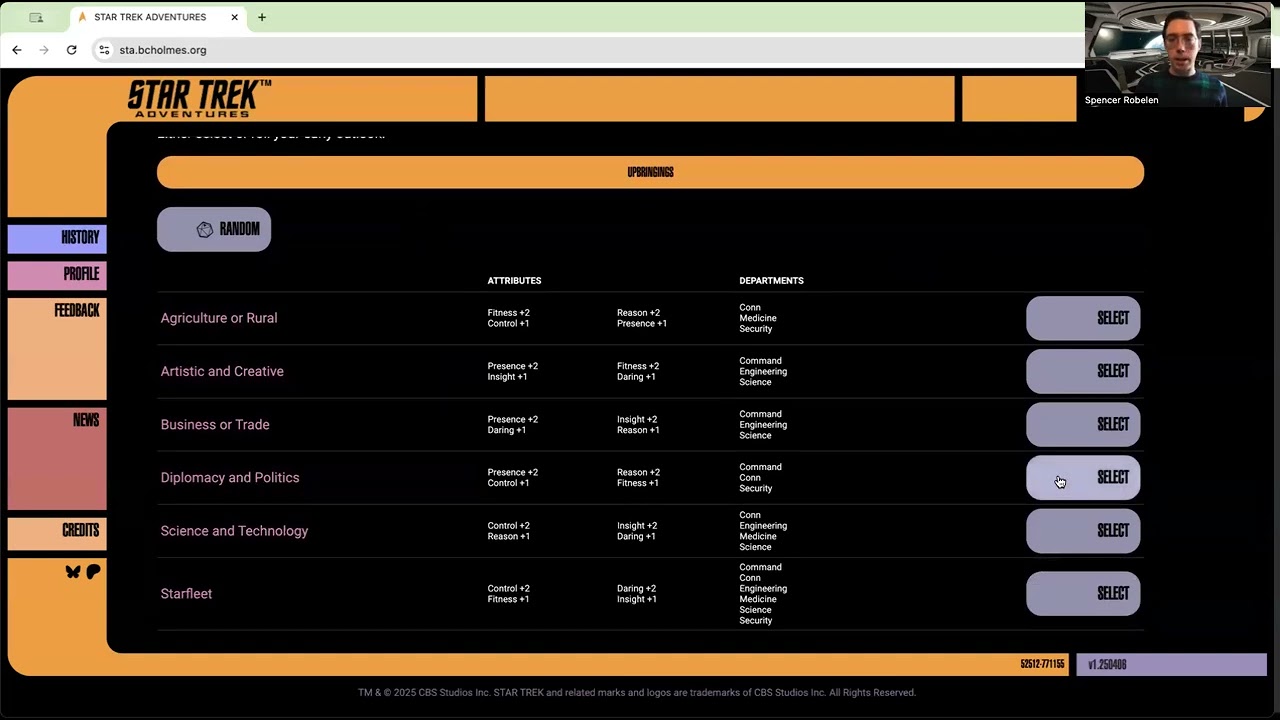1280x720 pixels.
Task: Click 'Control +2' in the Starfleet row
Action: pyautogui.click(x=508, y=589)
